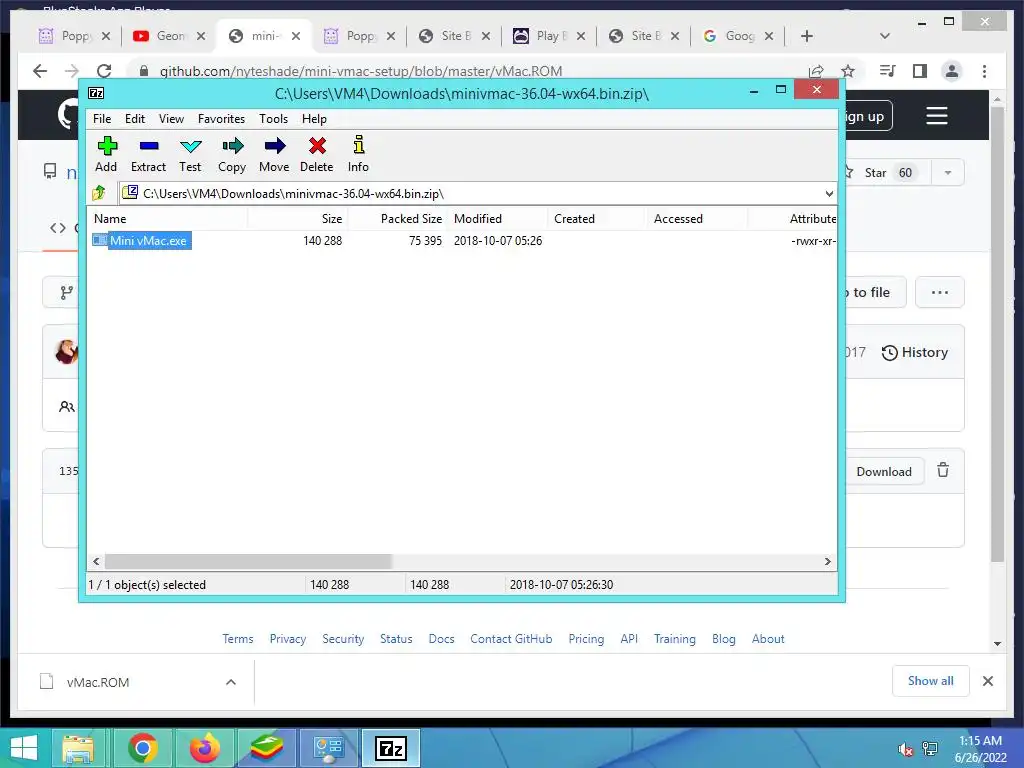The height and width of the screenshot is (768, 1024).
Task: Delete the file via GitHub trash icon
Action: [943, 470]
